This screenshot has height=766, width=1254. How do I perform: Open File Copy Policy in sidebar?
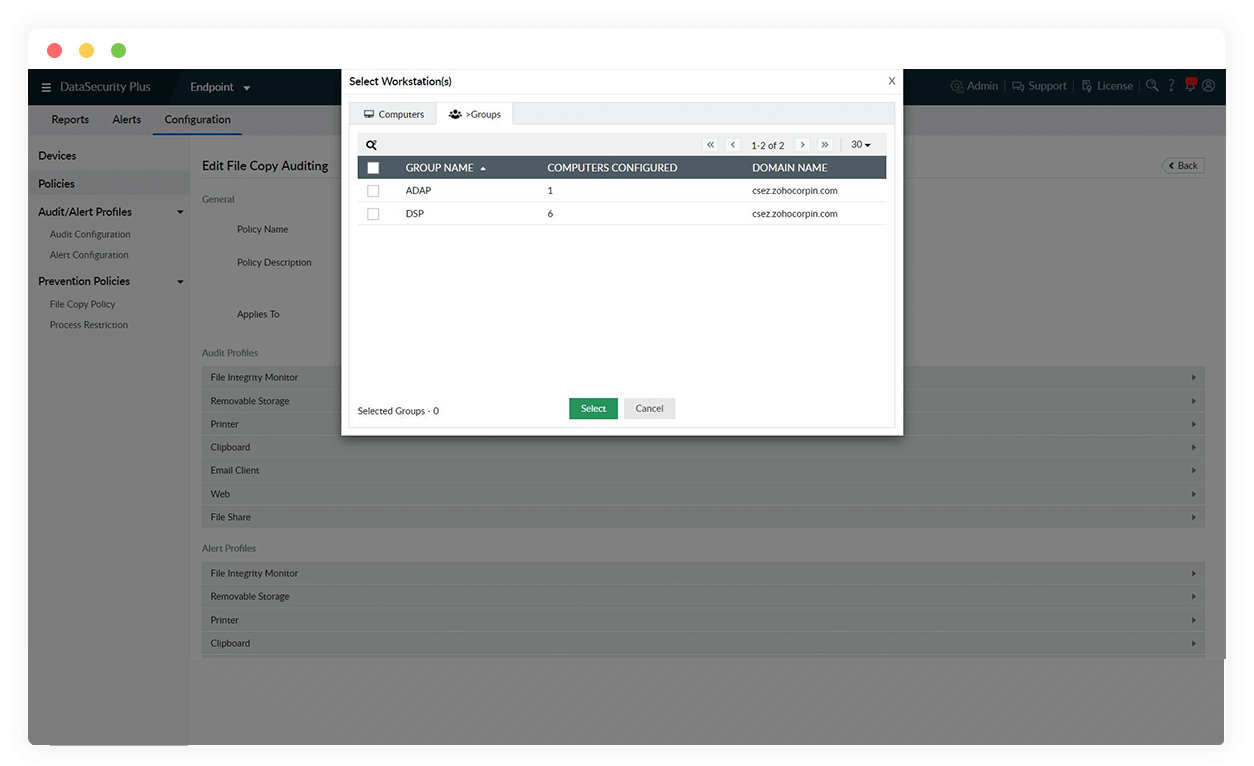click(x=83, y=304)
